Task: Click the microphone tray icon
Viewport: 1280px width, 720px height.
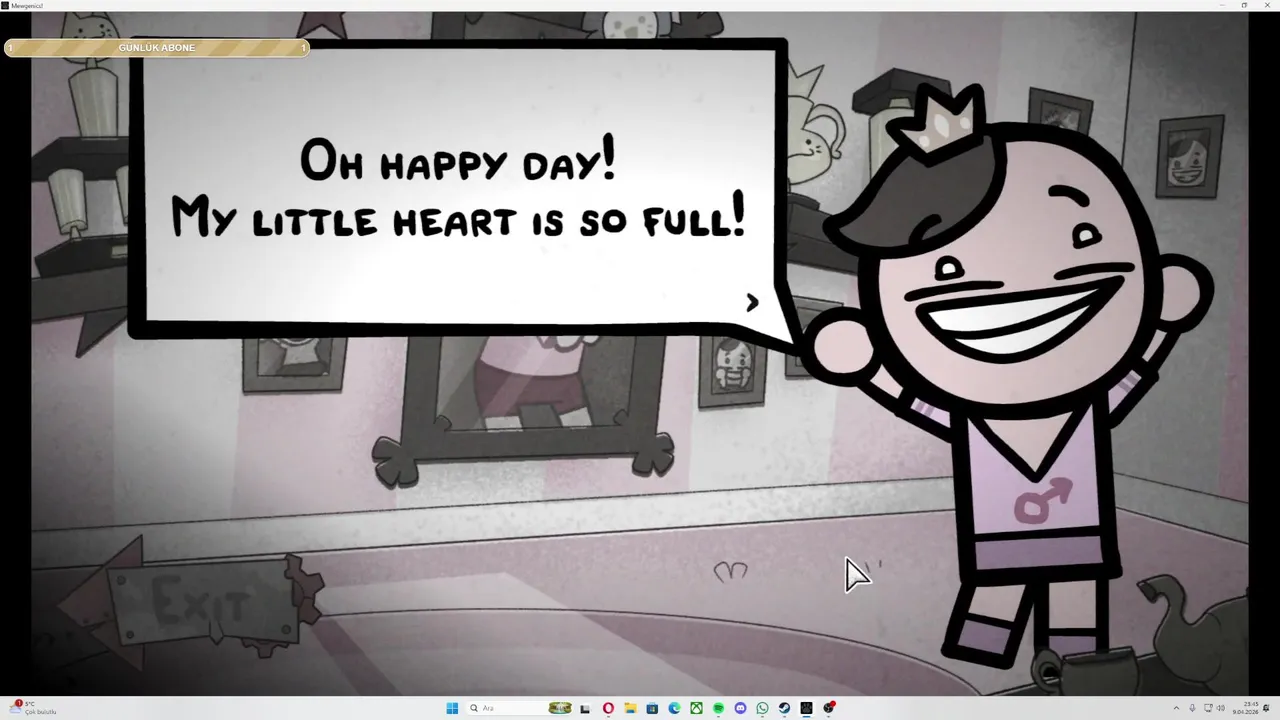Action: [x=1192, y=708]
